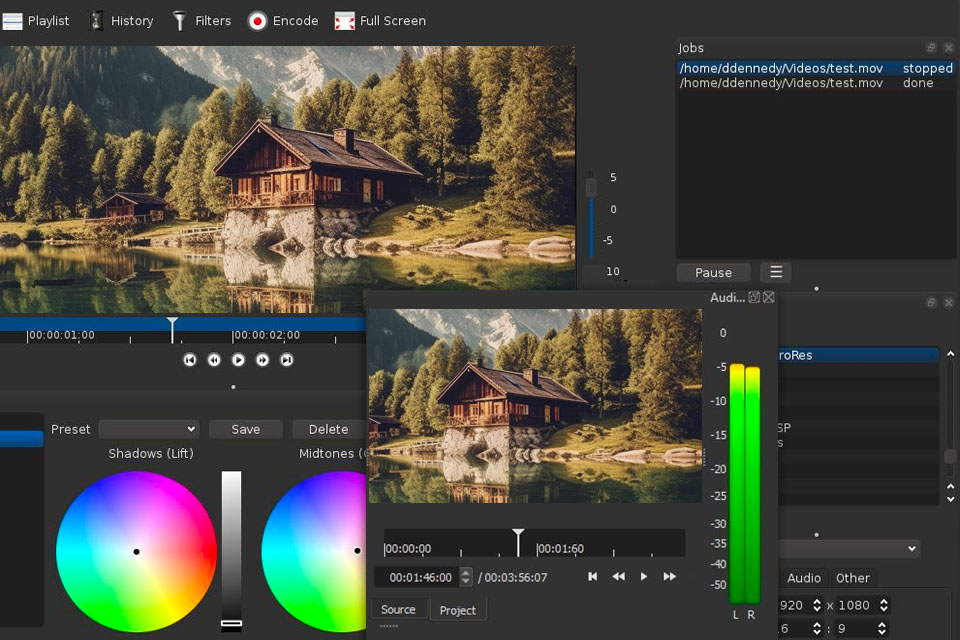Fast forward in floating player window
Image resolution: width=960 pixels, height=640 pixels.
click(670, 576)
